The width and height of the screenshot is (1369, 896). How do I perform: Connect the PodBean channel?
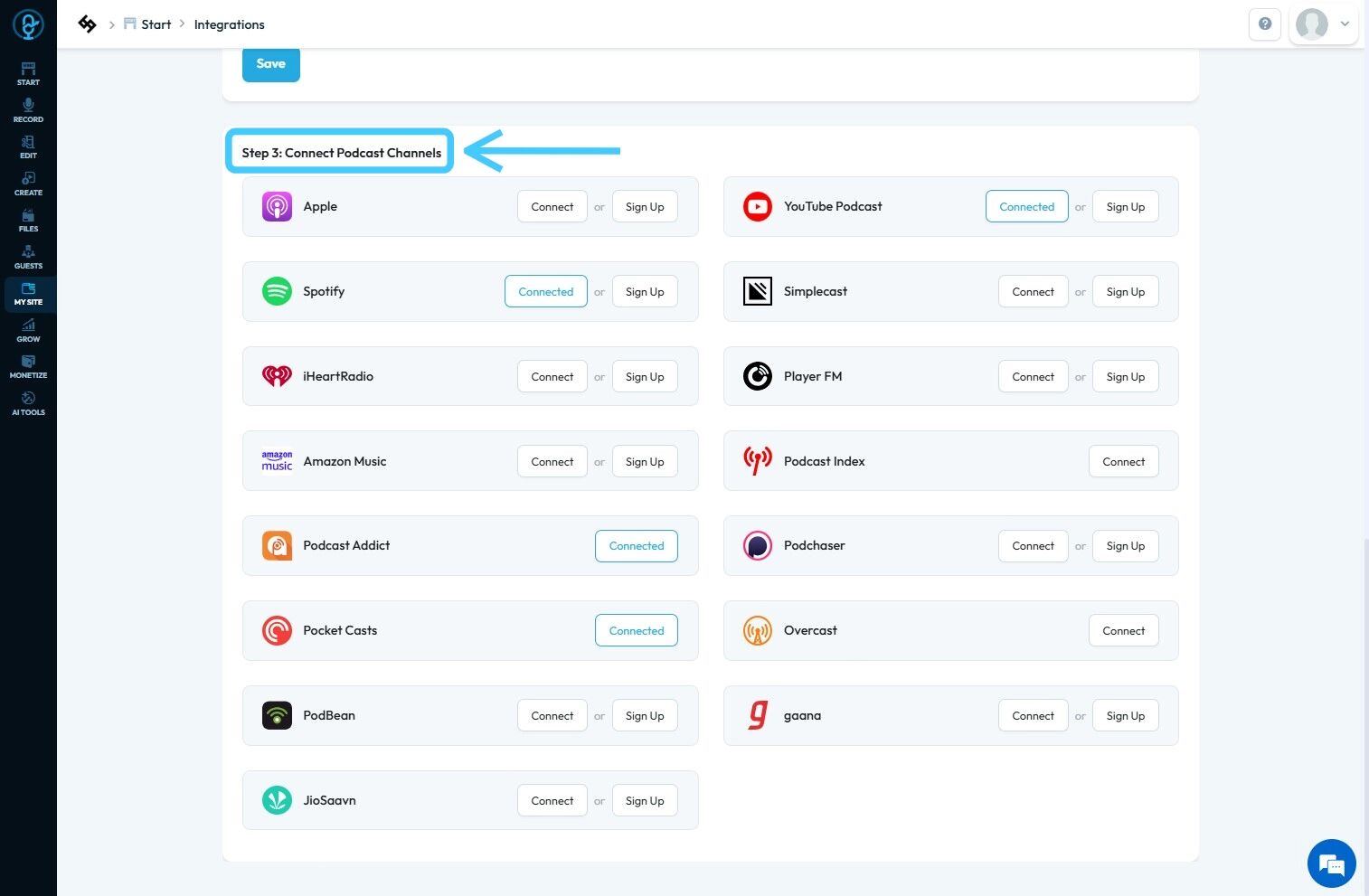[552, 716]
